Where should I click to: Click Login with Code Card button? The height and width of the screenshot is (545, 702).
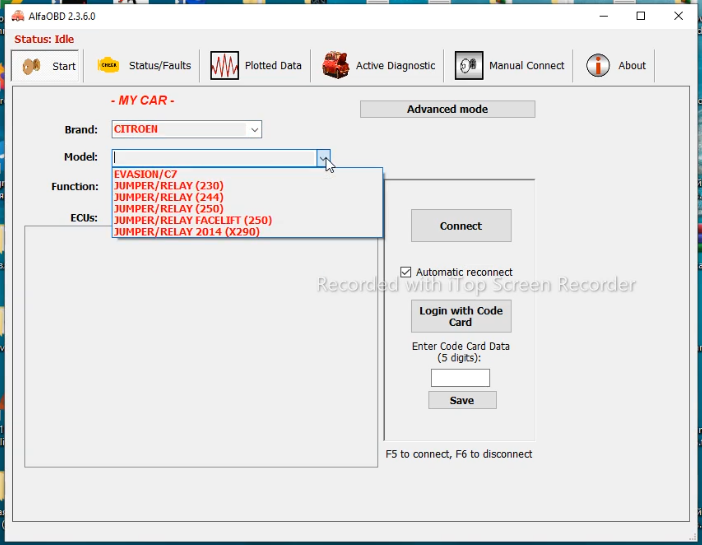pos(461,316)
